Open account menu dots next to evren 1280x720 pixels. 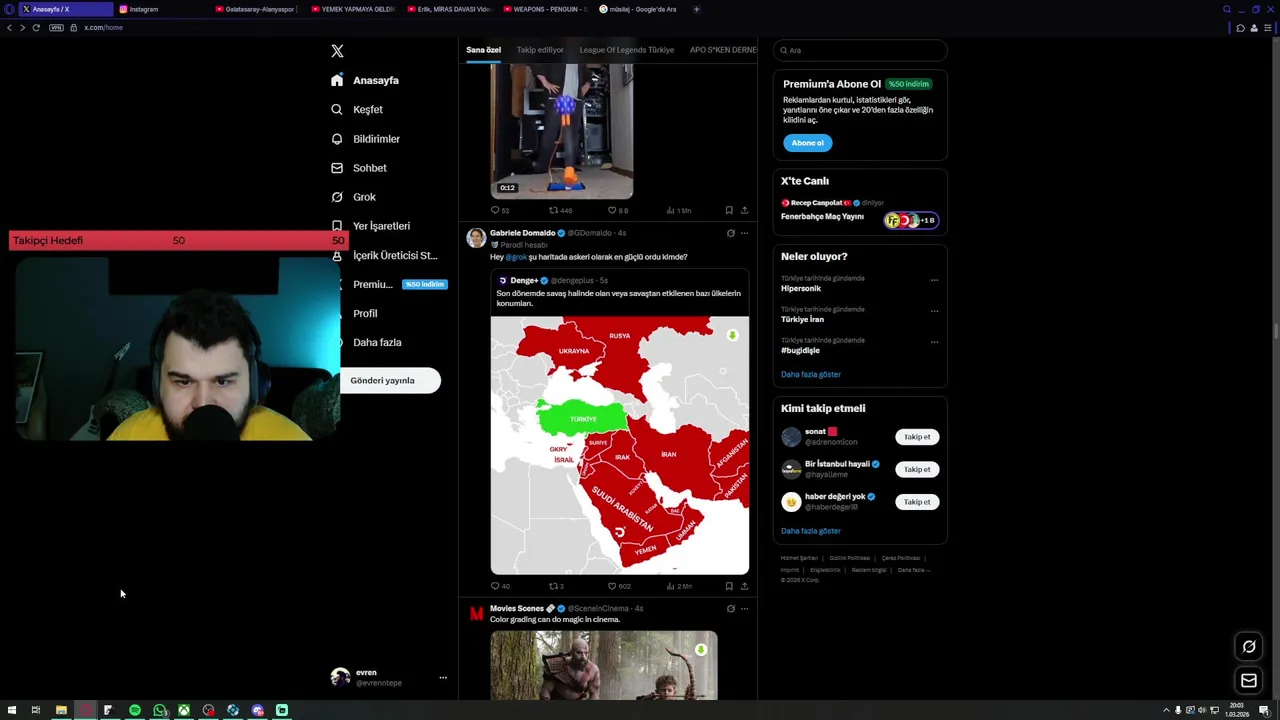[443, 677]
